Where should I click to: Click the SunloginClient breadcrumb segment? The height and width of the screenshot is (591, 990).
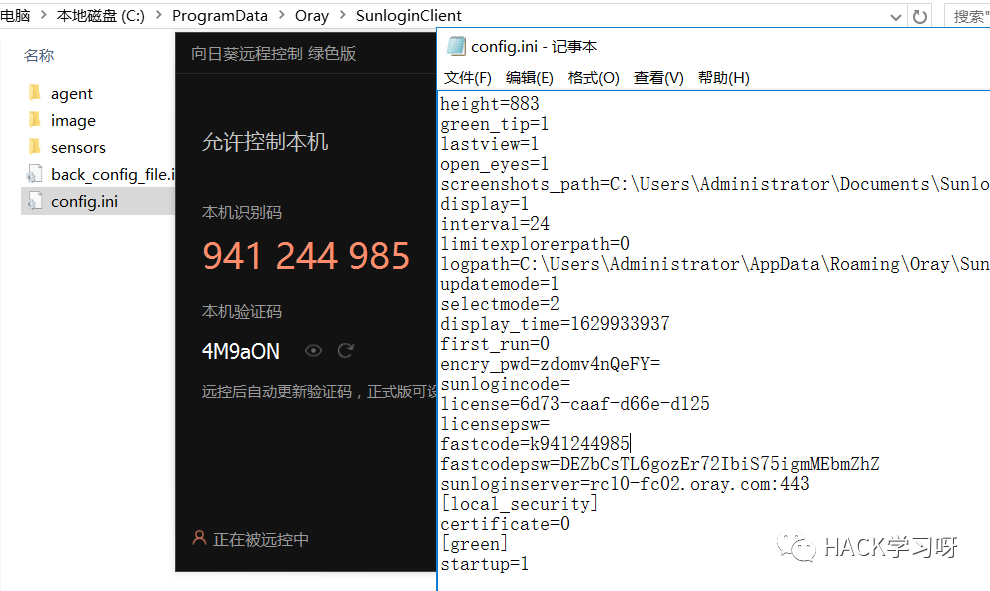click(409, 15)
